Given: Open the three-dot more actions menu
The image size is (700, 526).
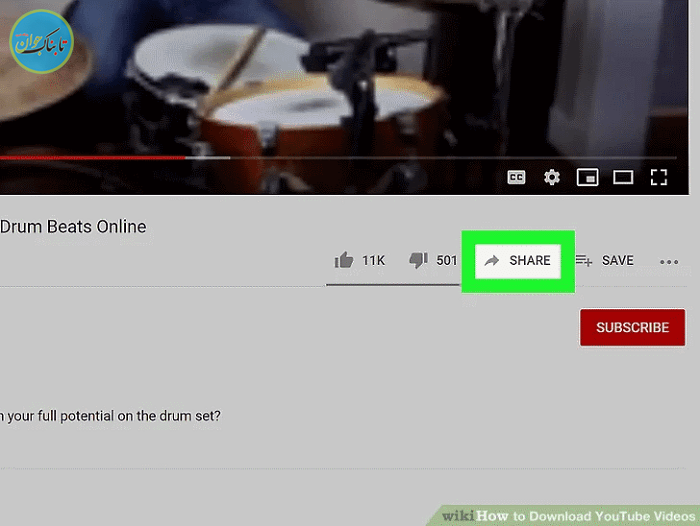Looking at the screenshot, I should tap(669, 262).
